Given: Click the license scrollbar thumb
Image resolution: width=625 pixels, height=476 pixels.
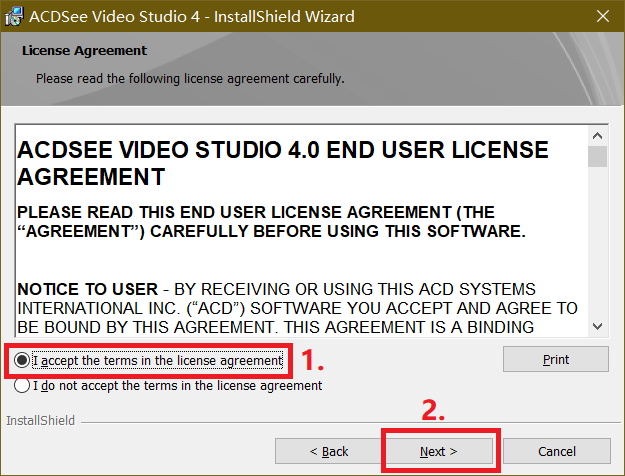Looking at the screenshot, I should 597,157.
